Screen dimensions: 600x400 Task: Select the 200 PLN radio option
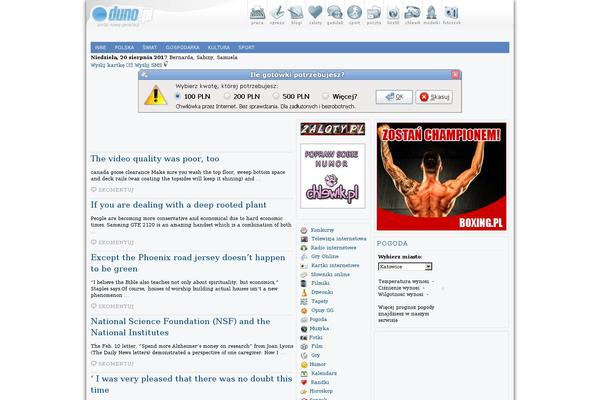click(227, 96)
